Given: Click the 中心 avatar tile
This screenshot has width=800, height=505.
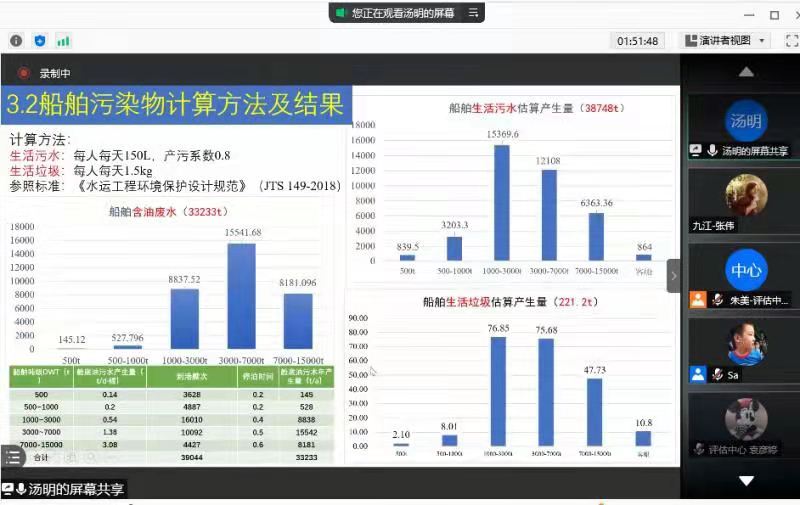Looking at the screenshot, I should pos(745,270).
